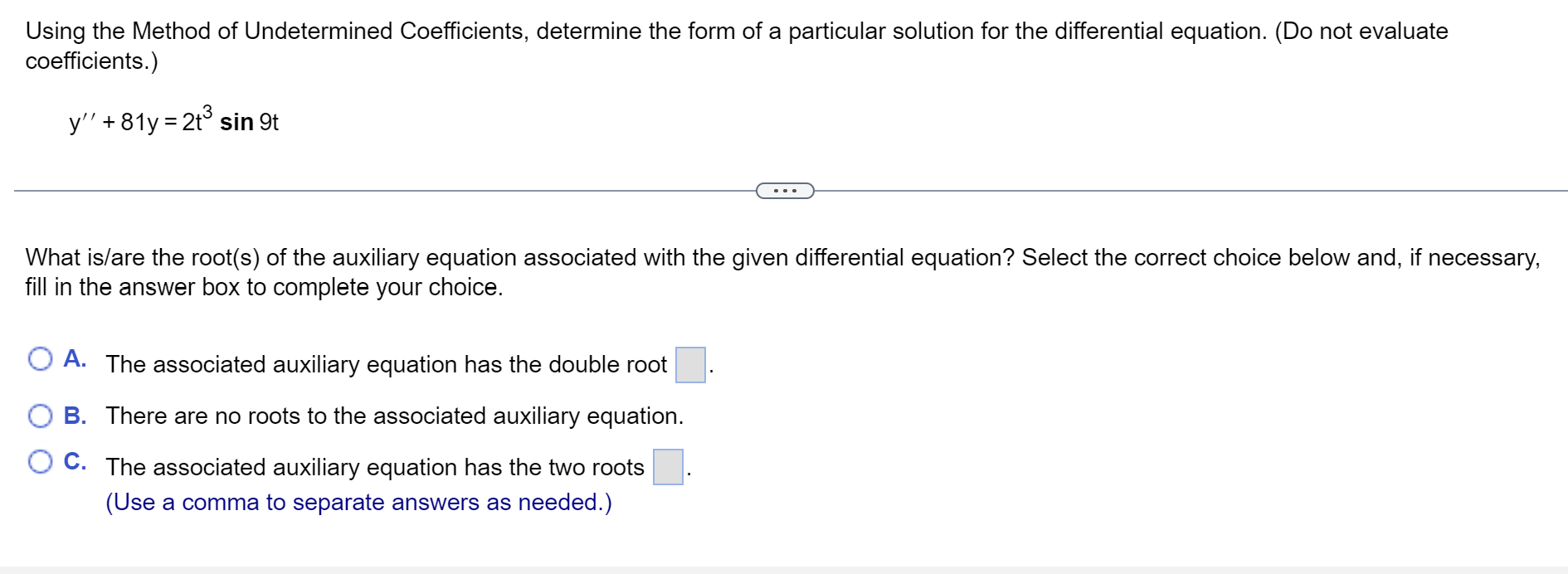The height and width of the screenshot is (574, 1568).
Task: Select choice B stating no roots exist
Action: coord(39,416)
